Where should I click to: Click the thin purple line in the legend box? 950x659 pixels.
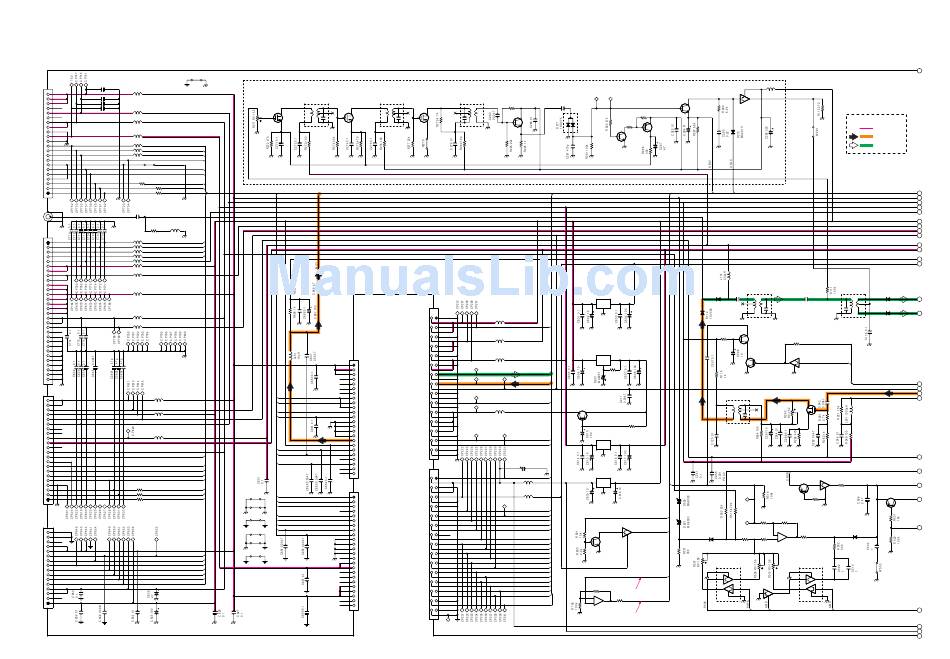pyautogui.click(x=866, y=128)
